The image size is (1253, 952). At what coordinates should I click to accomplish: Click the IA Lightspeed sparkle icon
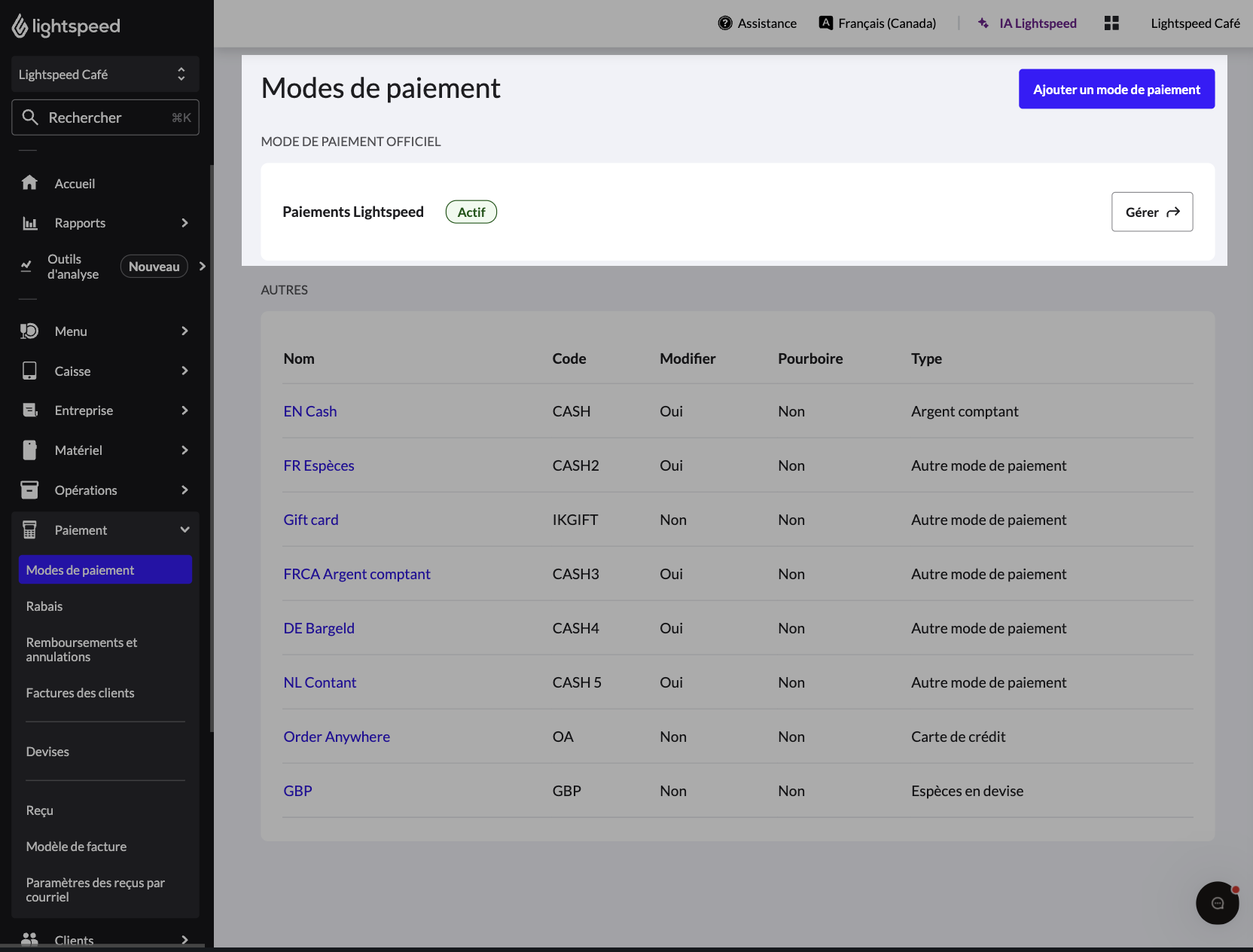[x=983, y=23]
